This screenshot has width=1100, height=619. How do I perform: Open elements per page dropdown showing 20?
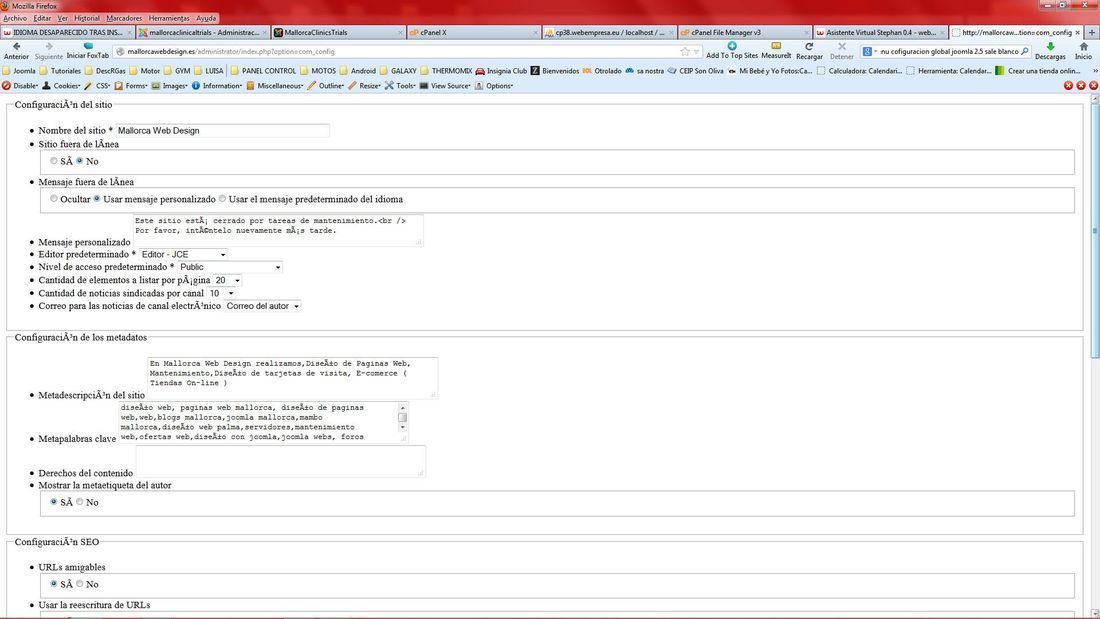pyautogui.click(x=227, y=280)
